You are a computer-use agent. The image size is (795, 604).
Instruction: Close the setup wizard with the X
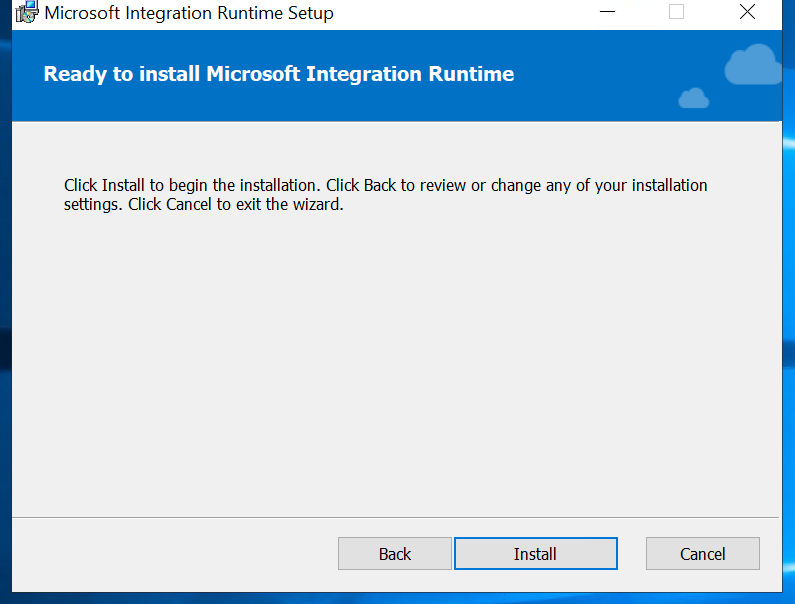[x=746, y=13]
